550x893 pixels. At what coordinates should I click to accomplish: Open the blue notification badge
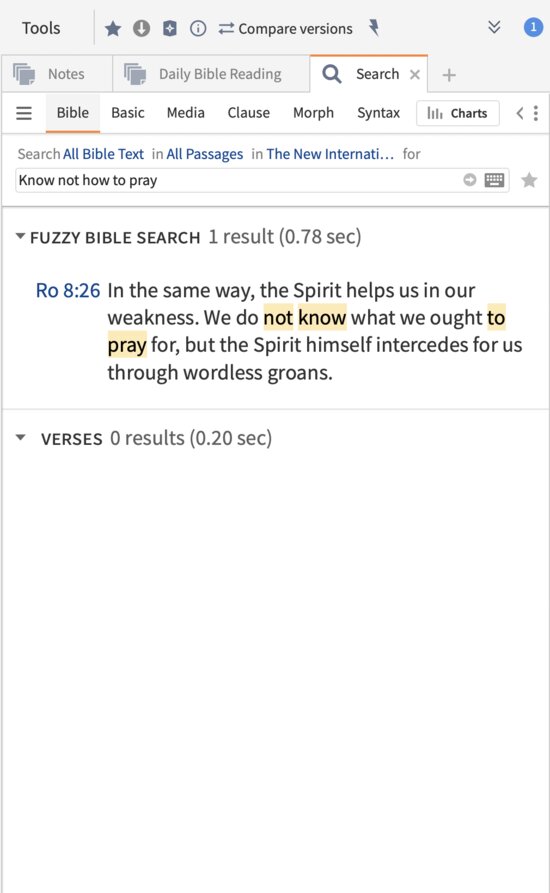tap(533, 27)
